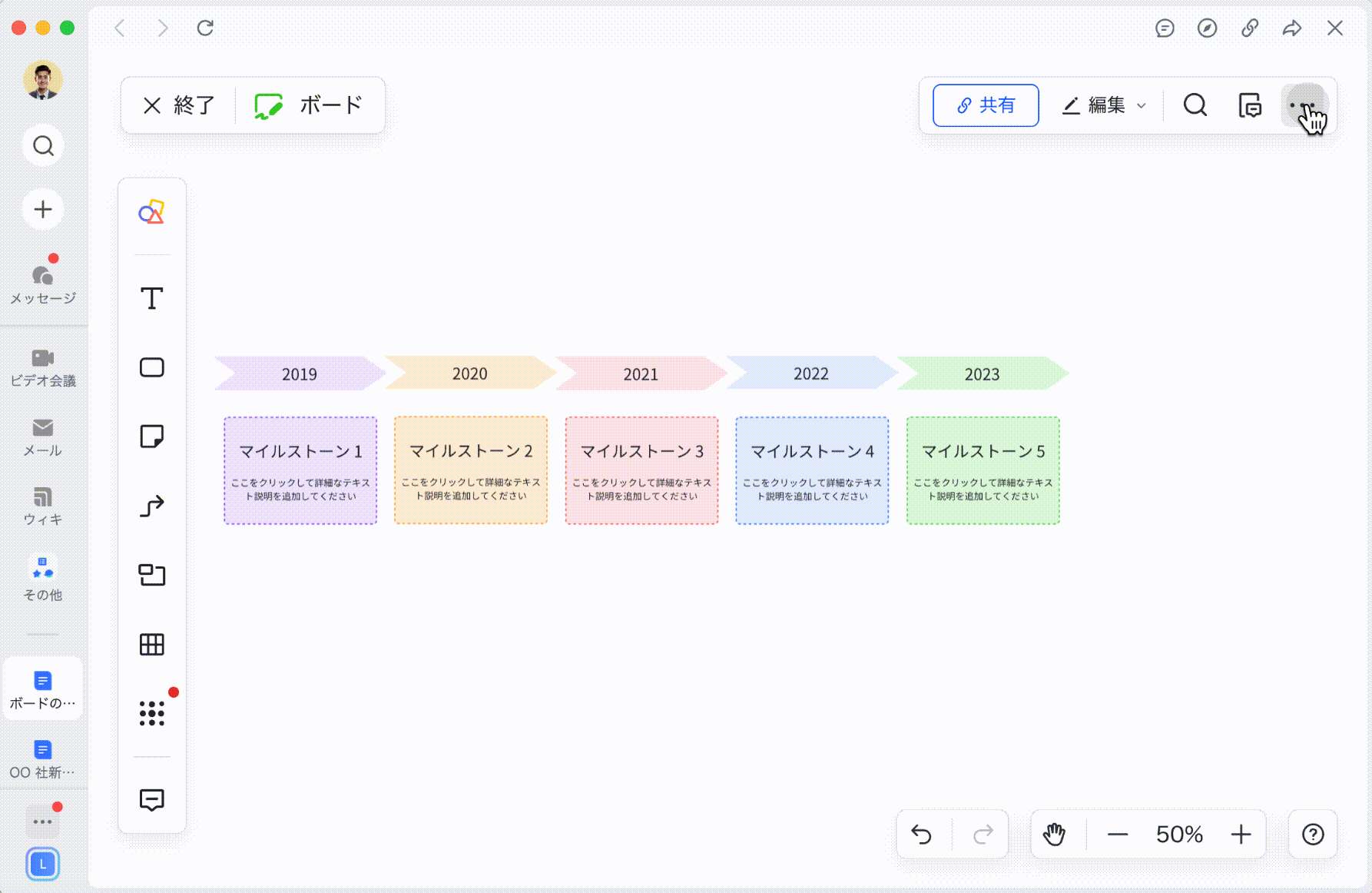Open the more apps dots grid
1372x893 pixels.
[x=151, y=713]
